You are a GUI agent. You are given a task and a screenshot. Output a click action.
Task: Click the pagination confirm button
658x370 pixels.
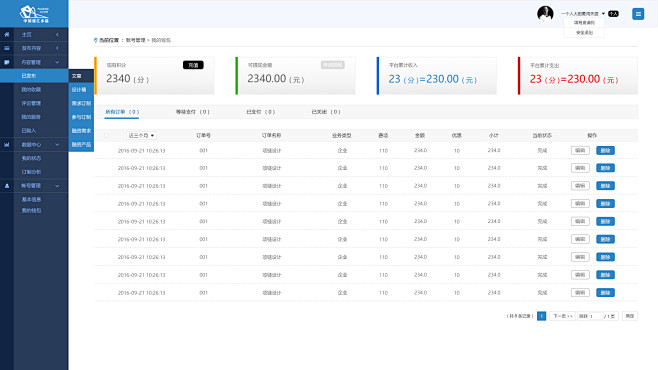[x=629, y=316]
